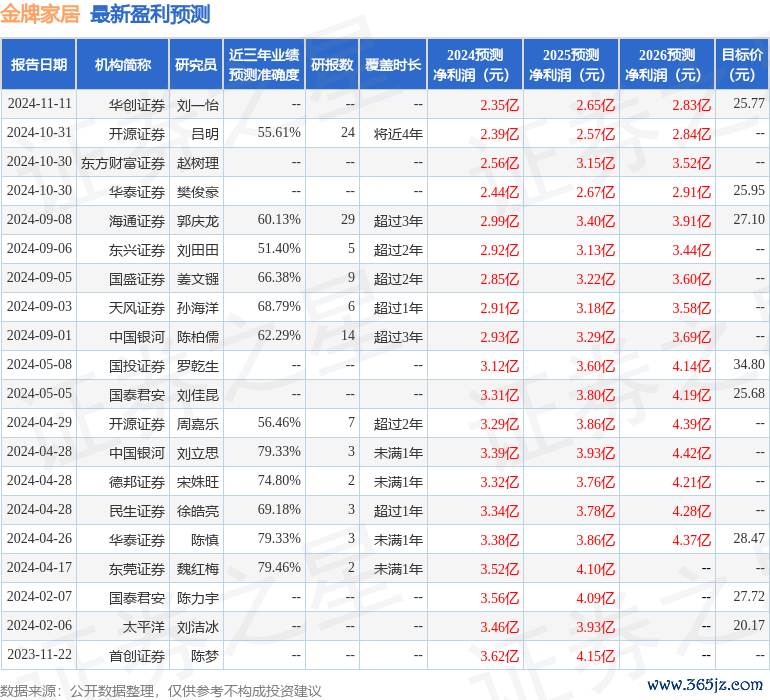Click accuracy value 60.13%
The width and height of the screenshot is (770, 700).
pos(279,220)
